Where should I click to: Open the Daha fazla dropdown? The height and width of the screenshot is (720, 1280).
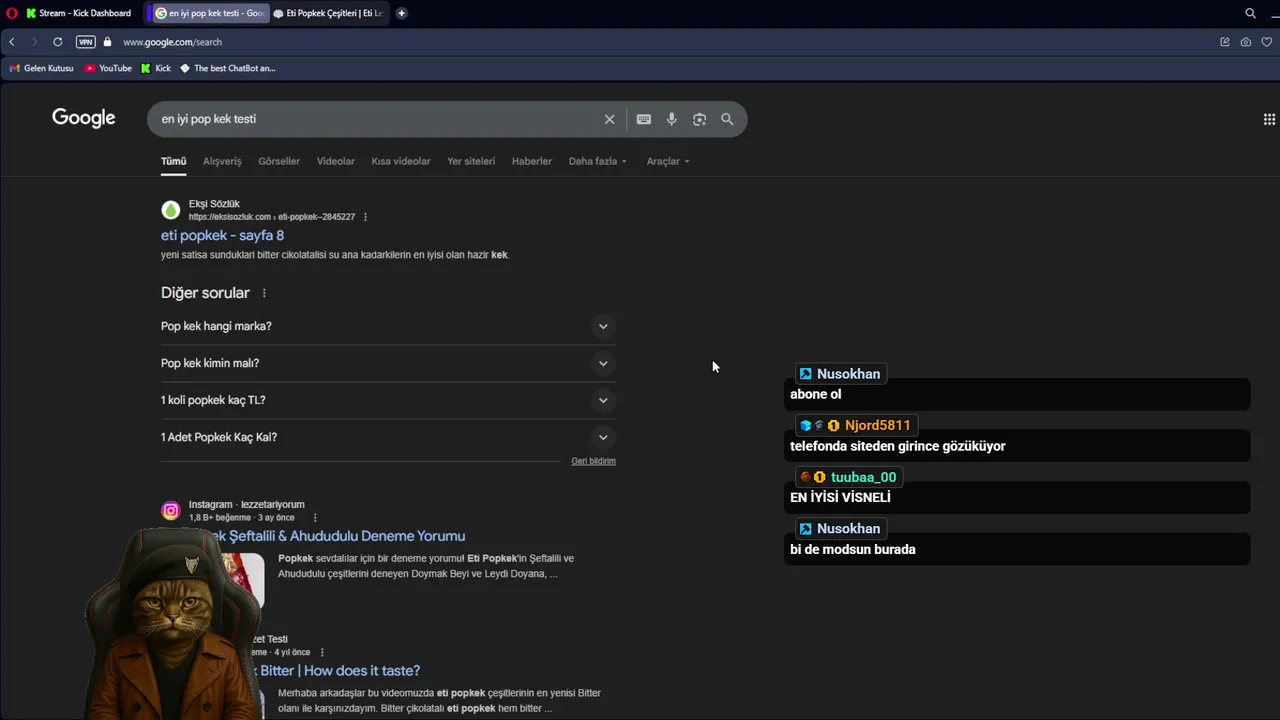point(598,161)
